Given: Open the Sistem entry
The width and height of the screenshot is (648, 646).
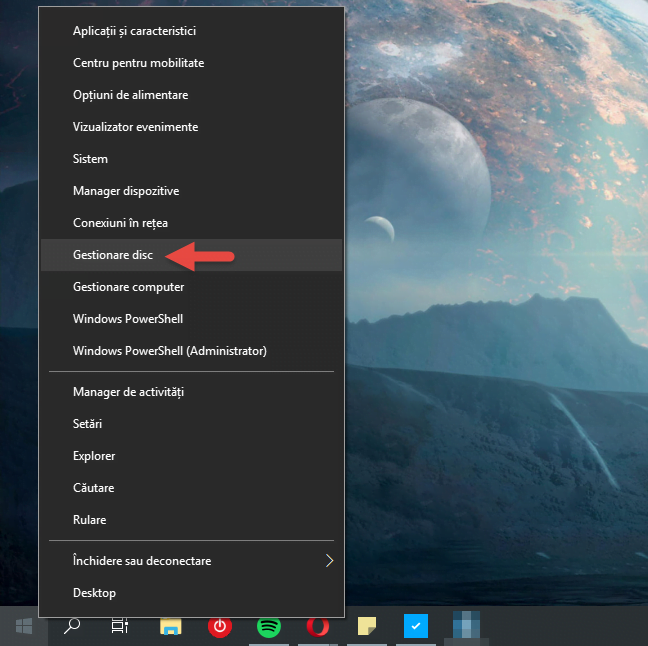Looking at the screenshot, I should tap(191, 159).
